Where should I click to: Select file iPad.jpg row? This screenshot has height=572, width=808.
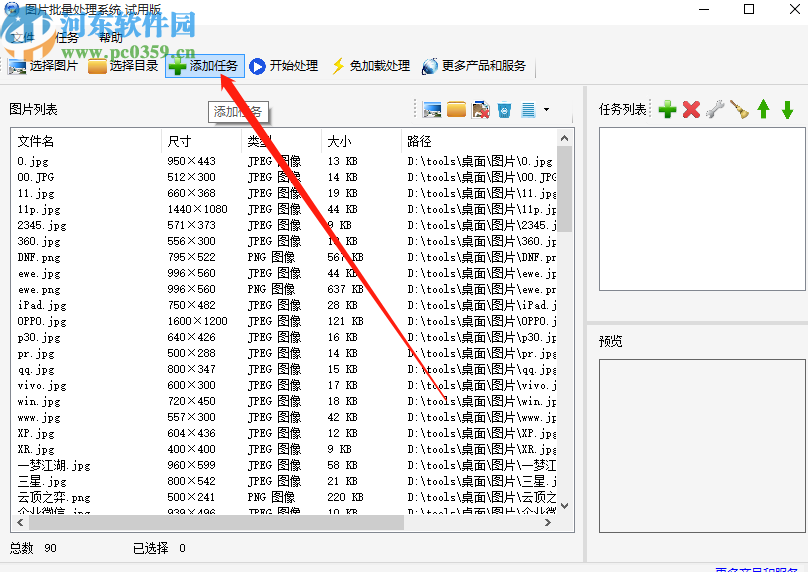(284, 305)
